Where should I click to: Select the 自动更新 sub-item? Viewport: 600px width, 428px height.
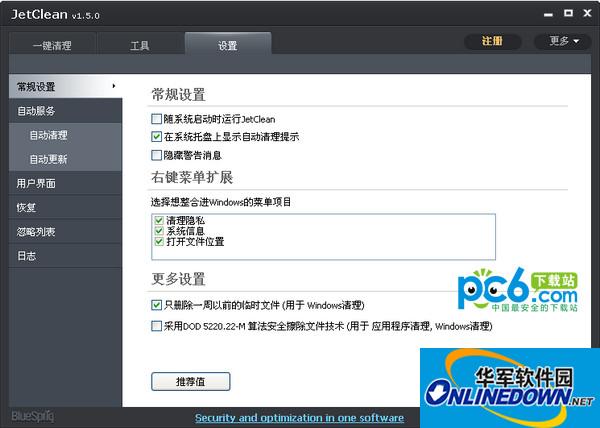click(65, 159)
